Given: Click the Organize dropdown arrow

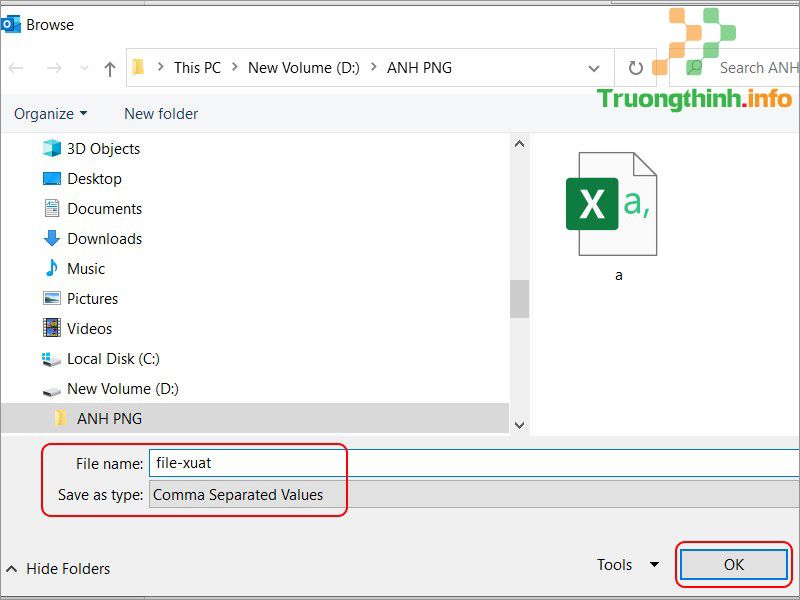Looking at the screenshot, I should pos(83,113).
